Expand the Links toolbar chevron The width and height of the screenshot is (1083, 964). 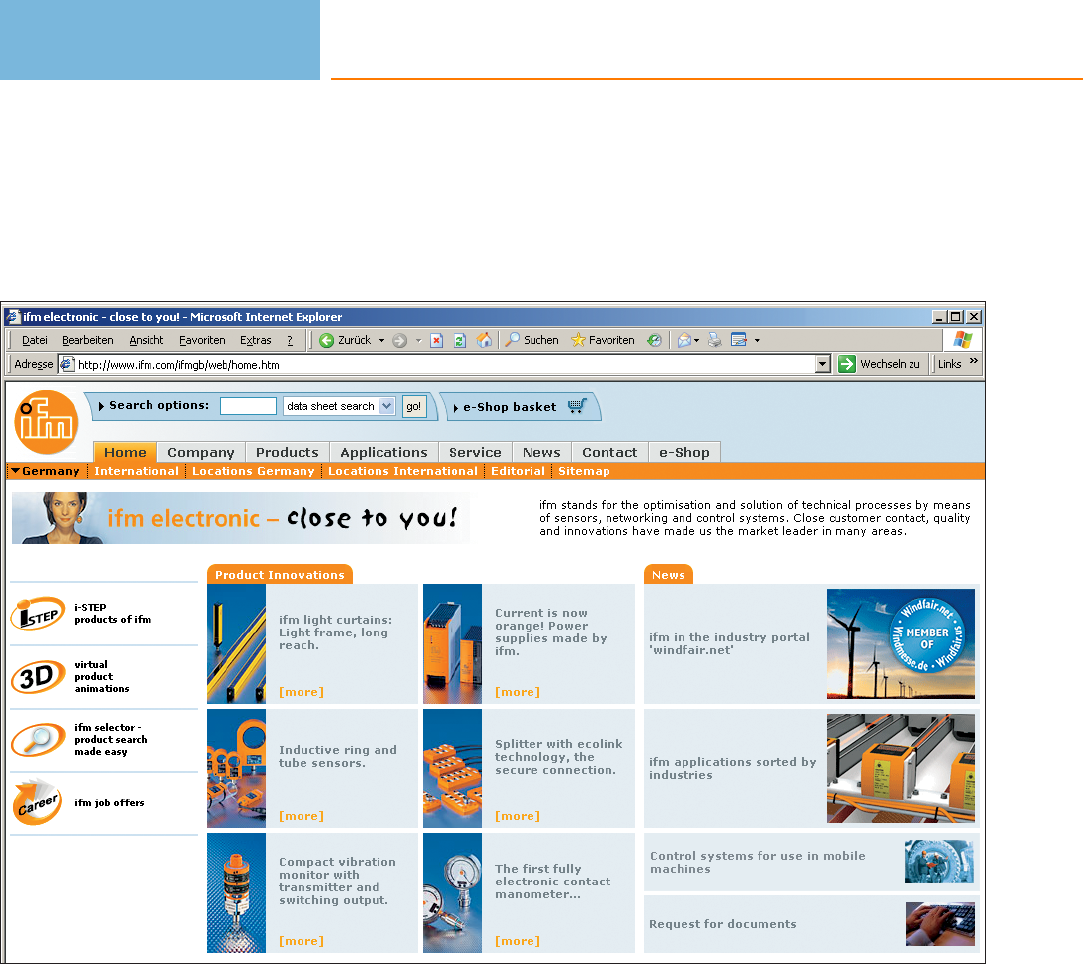pos(974,361)
